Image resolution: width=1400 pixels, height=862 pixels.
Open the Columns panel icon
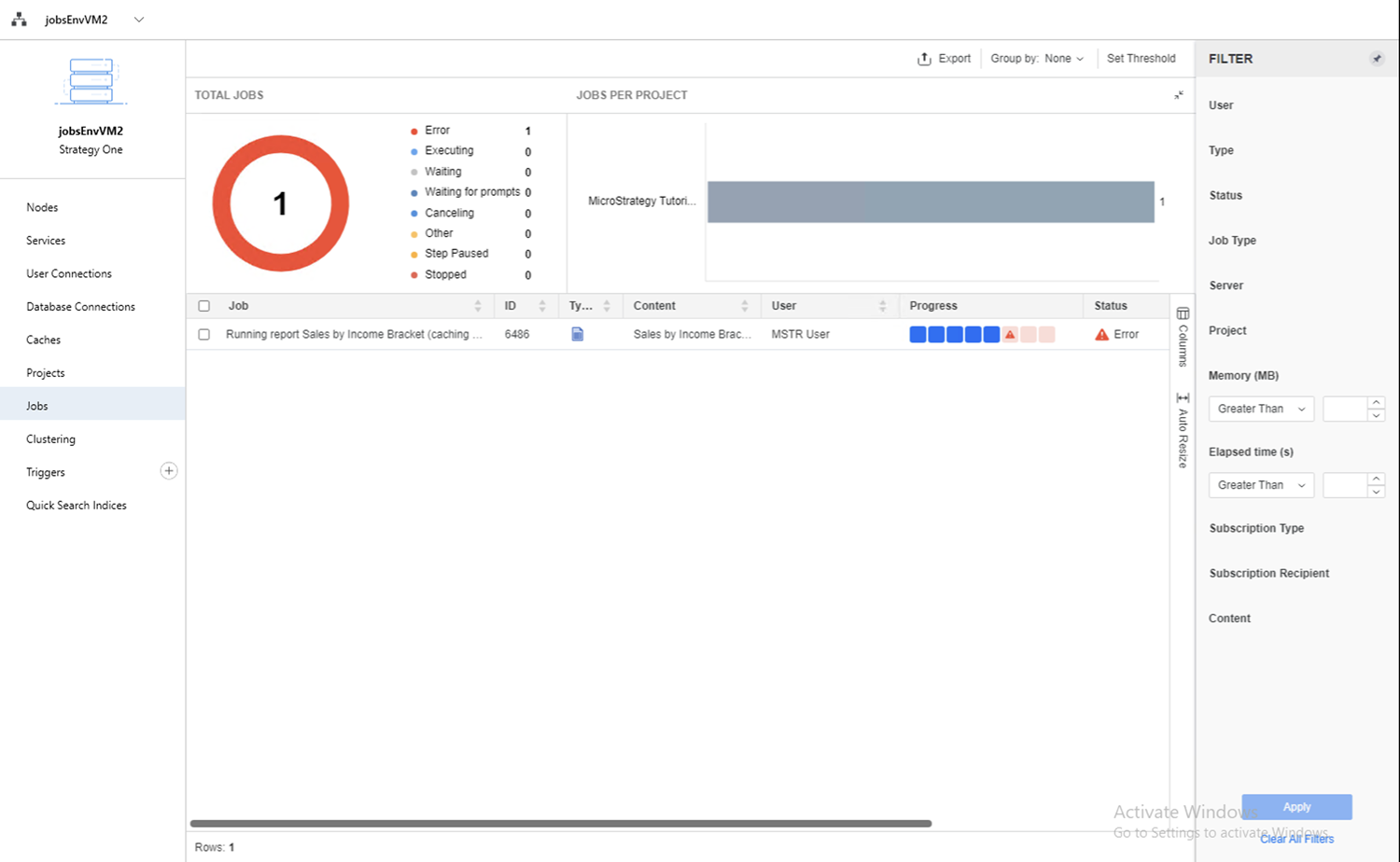pyautogui.click(x=1183, y=314)
